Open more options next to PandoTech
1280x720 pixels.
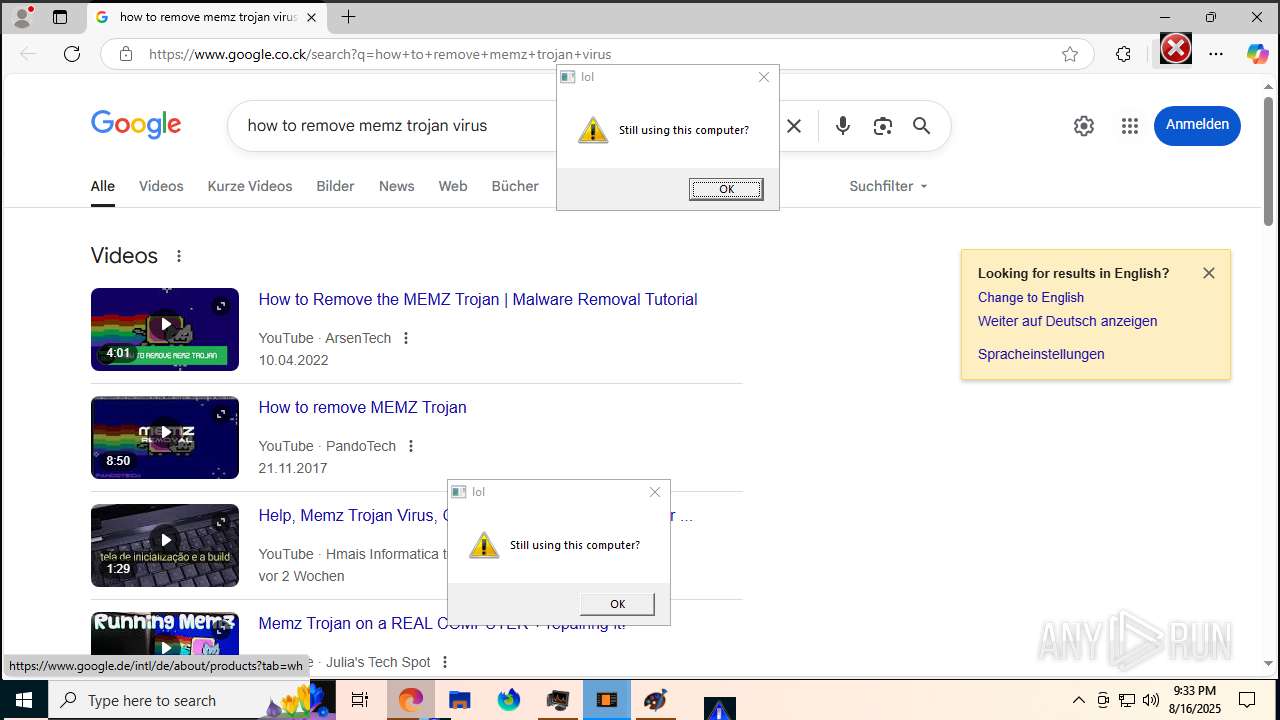pyautogui.click(x=411, y=446)
